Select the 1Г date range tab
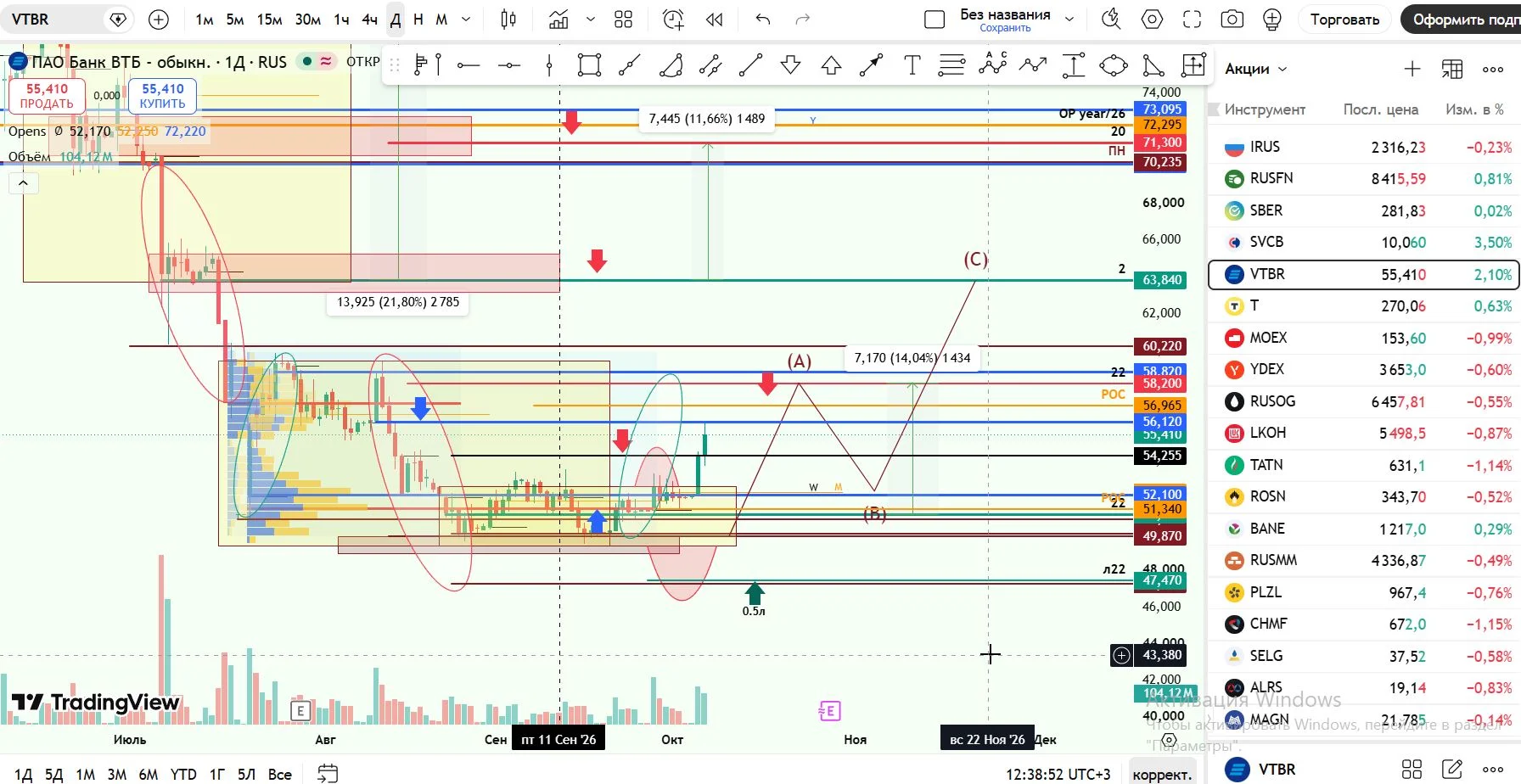 point(217,774)
